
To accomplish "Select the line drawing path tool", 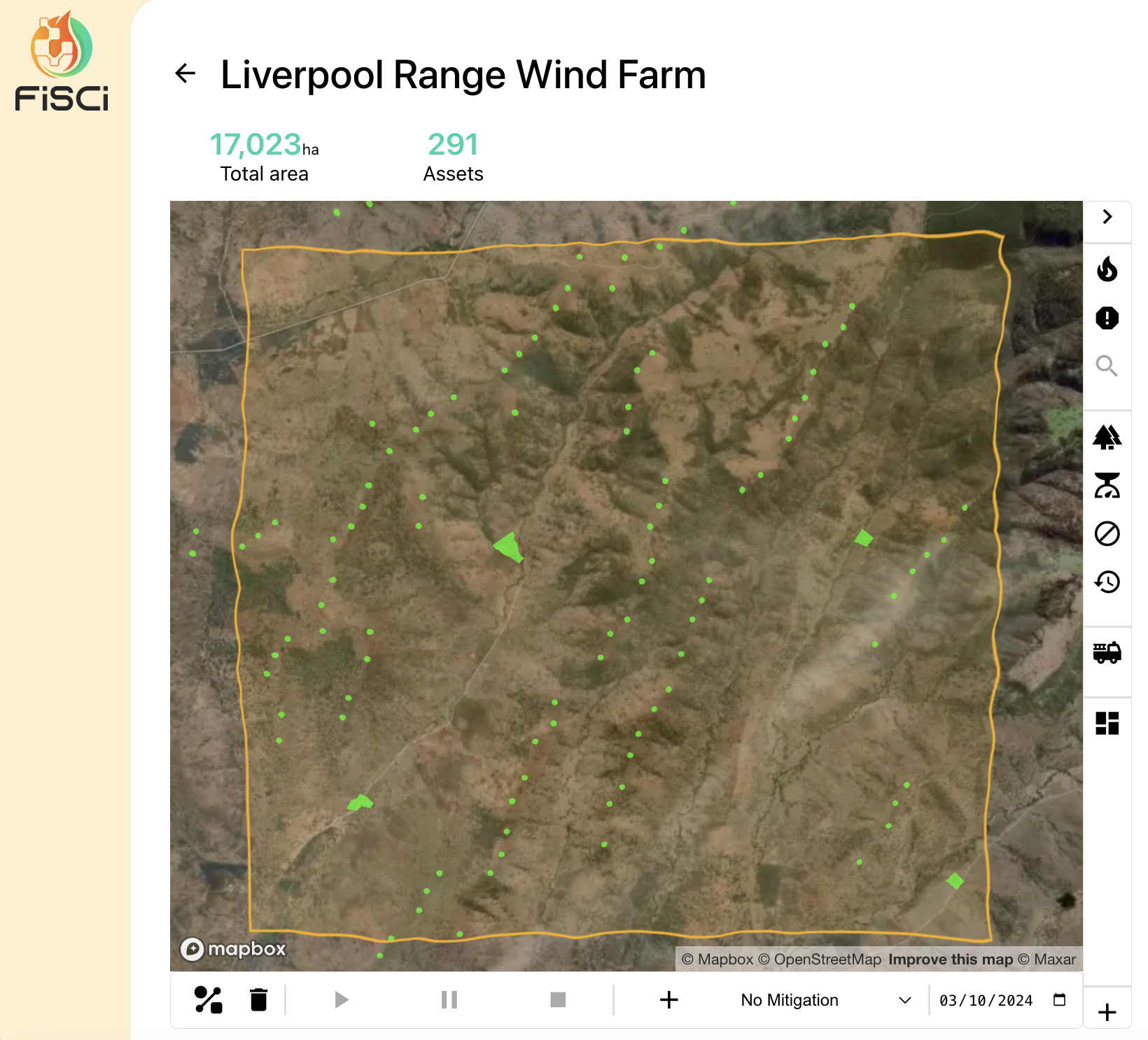I will click(x=209, y=999).
